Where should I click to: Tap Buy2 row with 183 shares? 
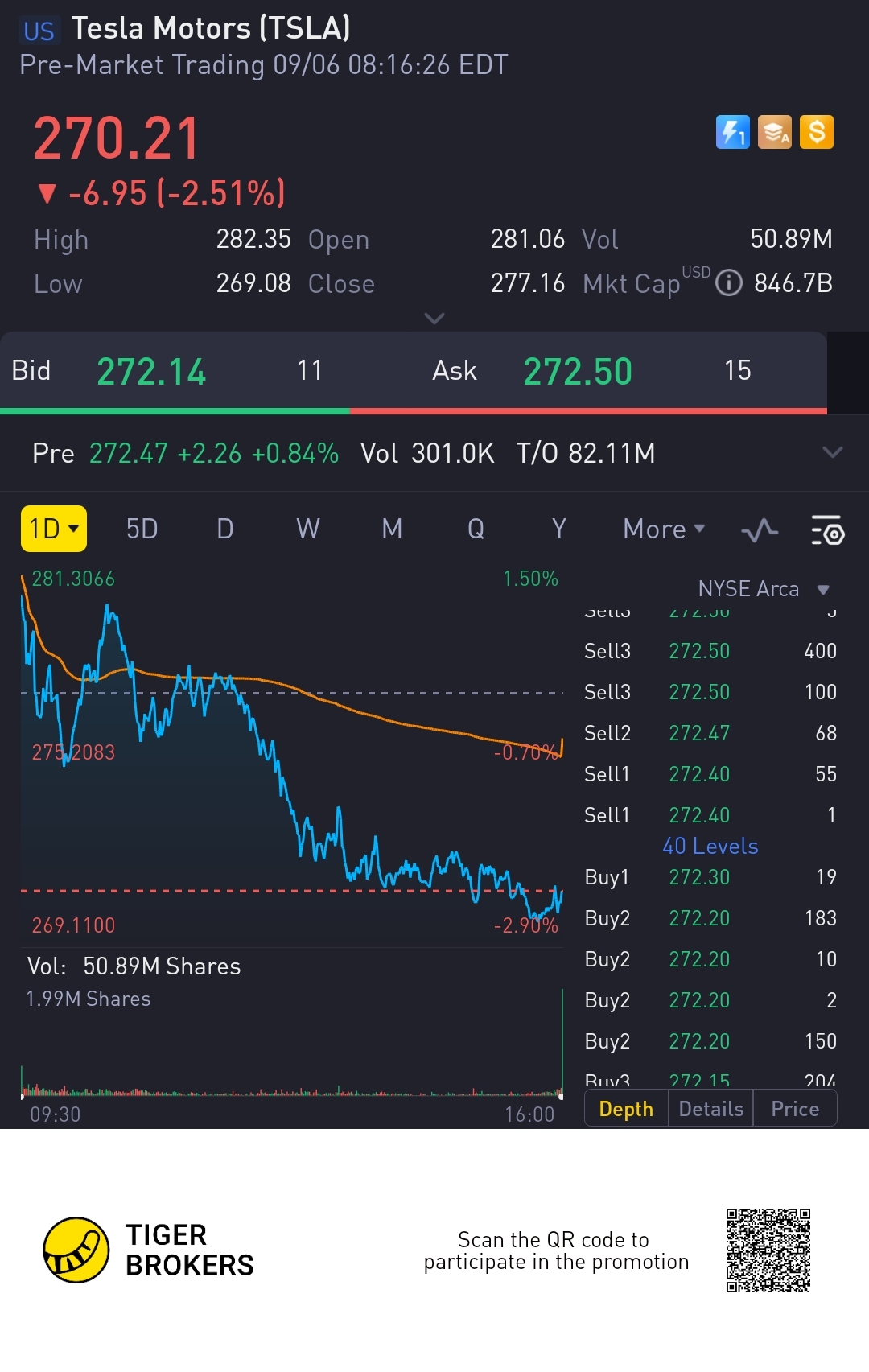tap(710, 918)
